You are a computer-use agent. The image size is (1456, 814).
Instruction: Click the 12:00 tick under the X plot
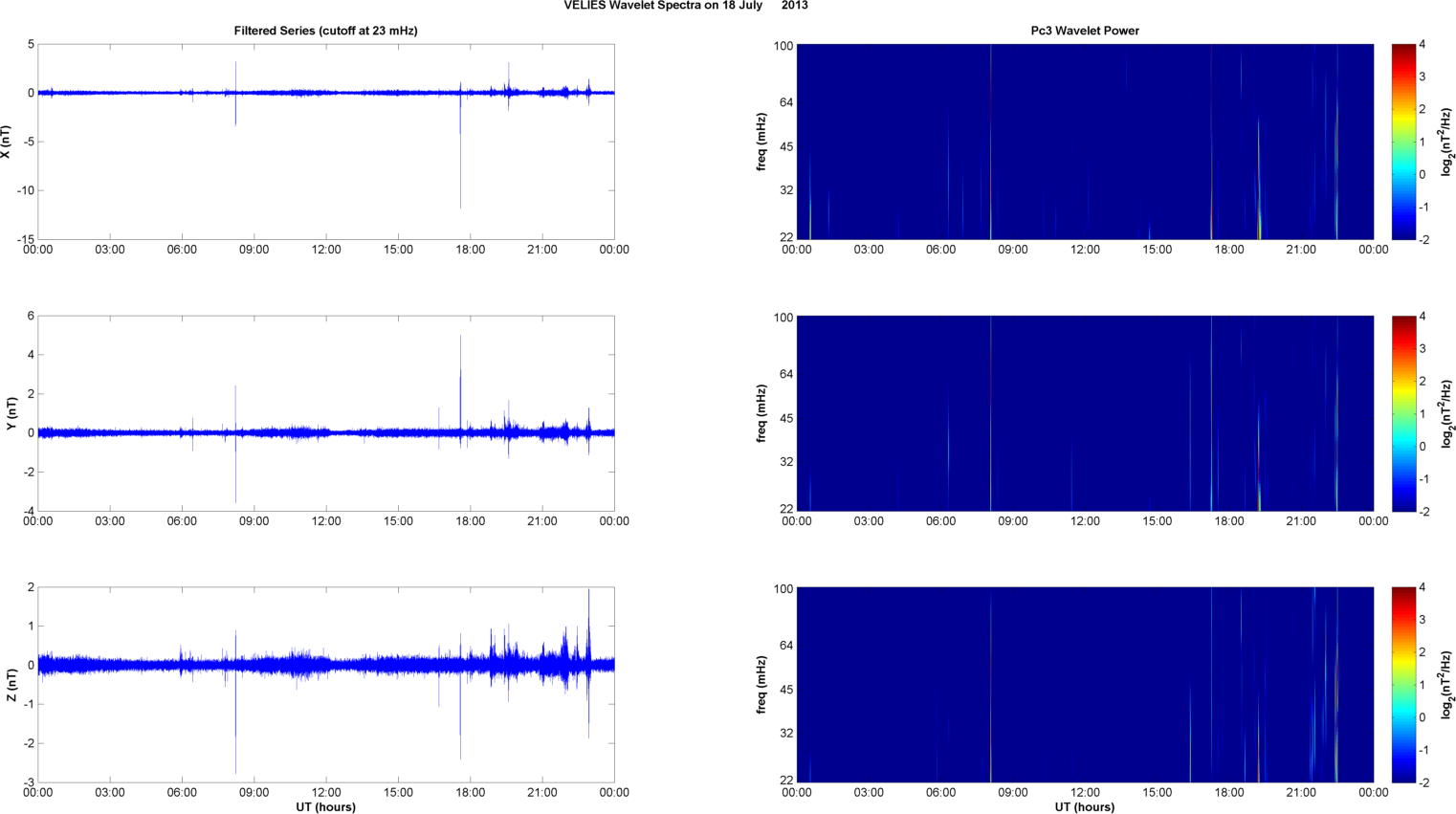coord(326,250)
